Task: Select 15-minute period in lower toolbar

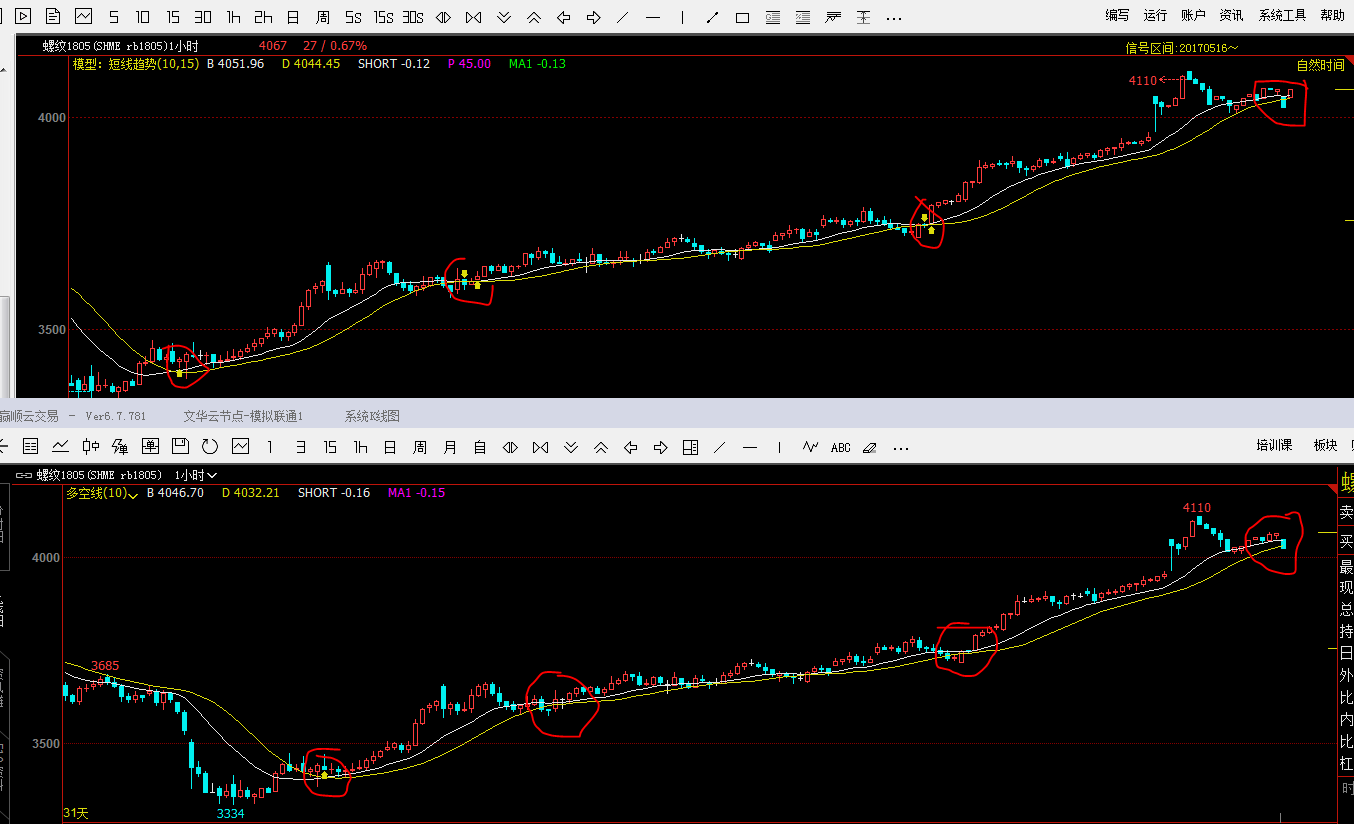Action: (331, 447)
